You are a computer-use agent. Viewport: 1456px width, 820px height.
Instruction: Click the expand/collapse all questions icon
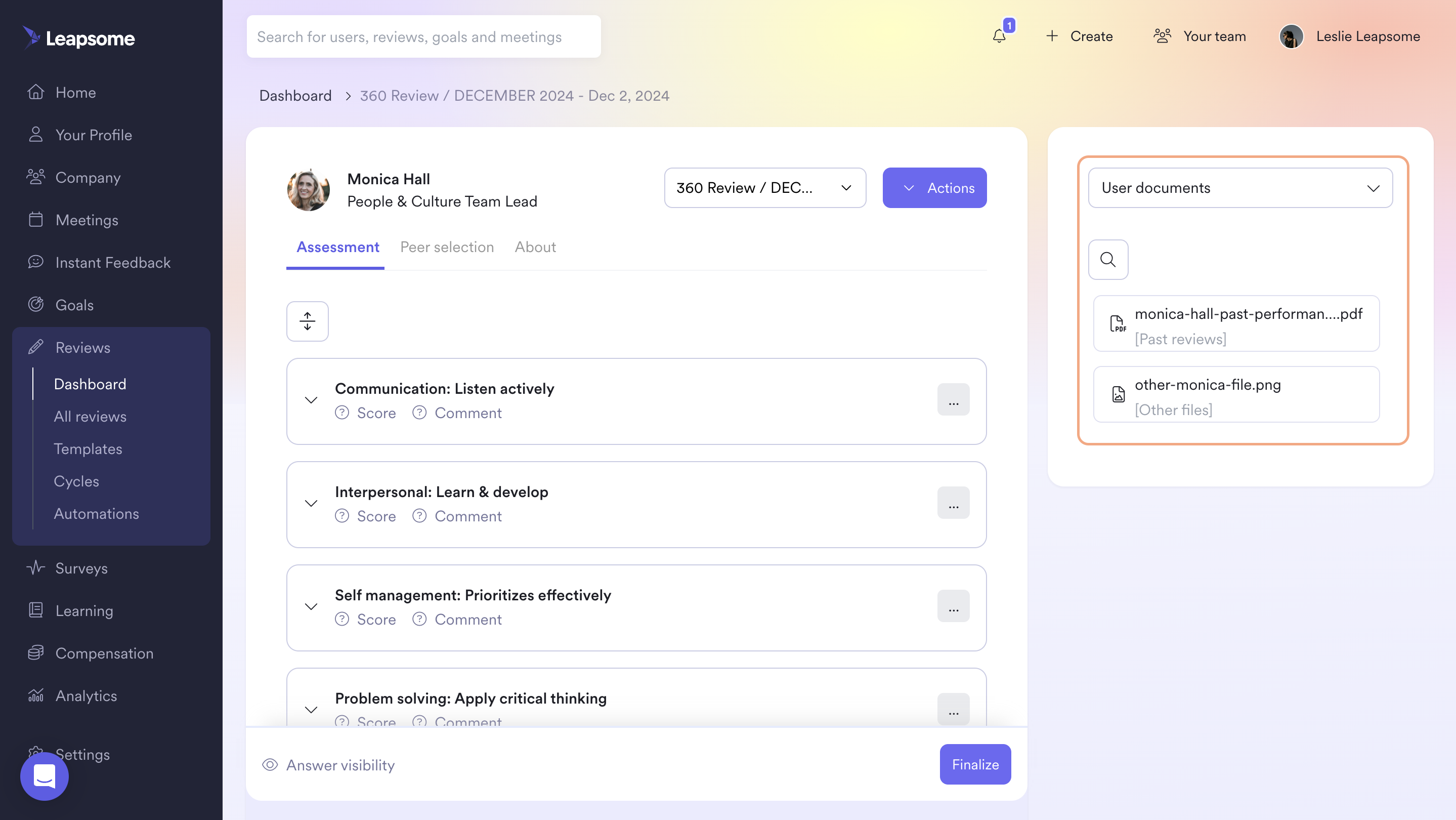pos(307,321)
